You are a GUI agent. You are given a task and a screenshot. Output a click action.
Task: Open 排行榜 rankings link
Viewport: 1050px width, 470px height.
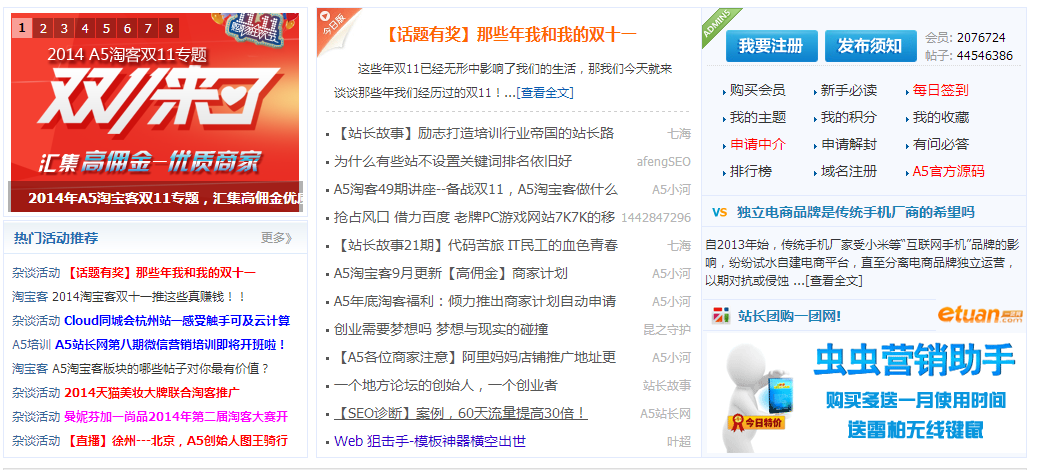[750, 171]
